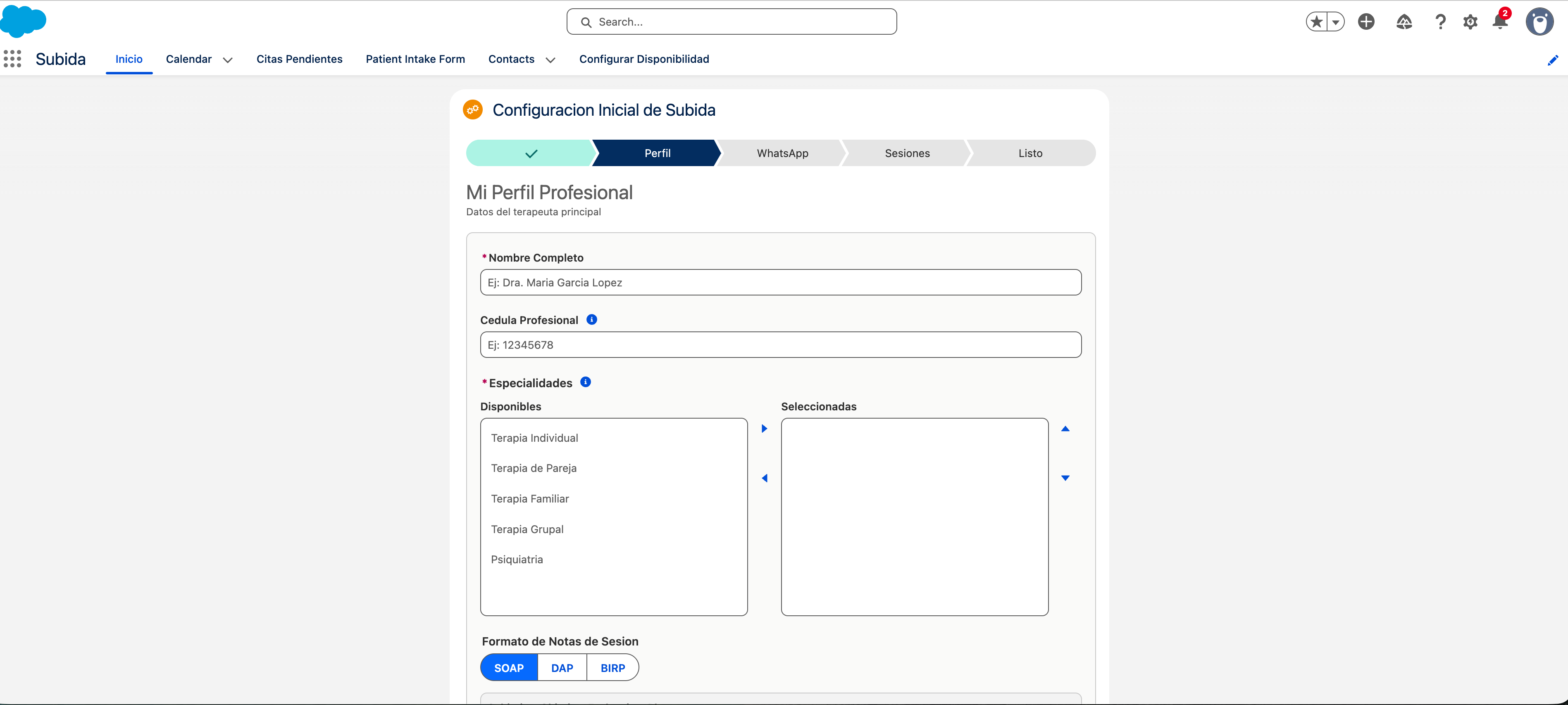Expand the Contacts tab dropdown chevron
This screenshot has height=705, width=1568.
click(x=550, y=60)
